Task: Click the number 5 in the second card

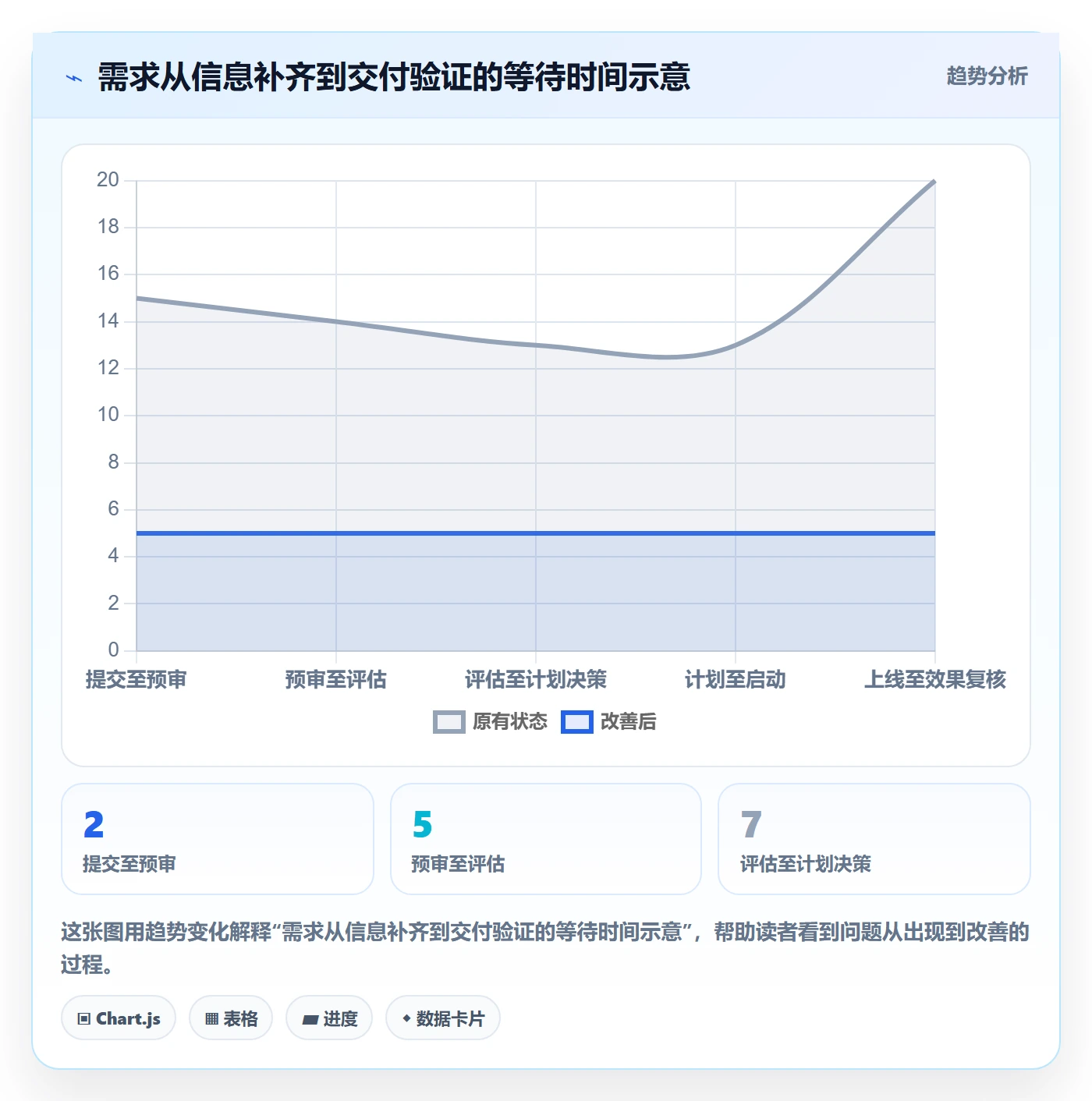Action: [x=422, y=824]
